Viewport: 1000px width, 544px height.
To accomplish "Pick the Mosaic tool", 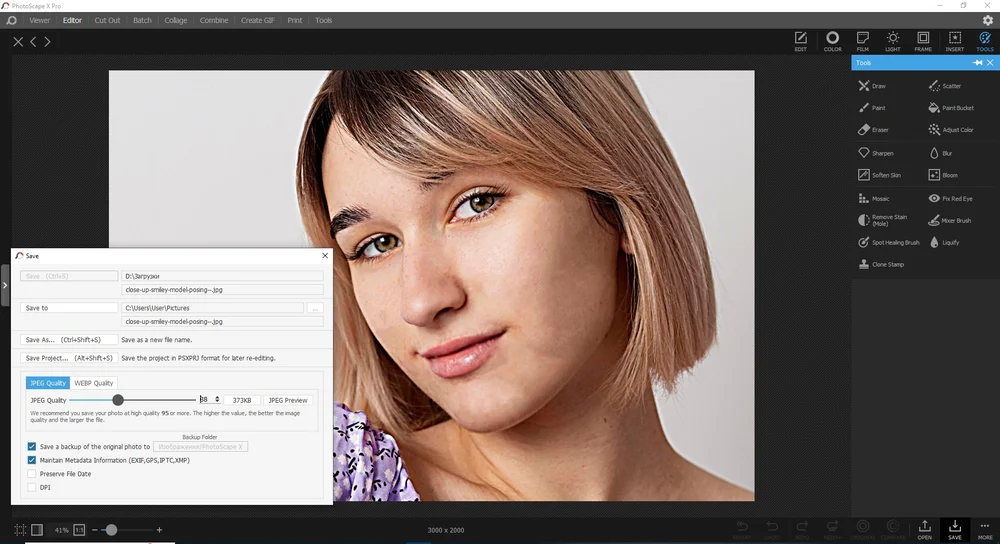I will coord(874,198).
